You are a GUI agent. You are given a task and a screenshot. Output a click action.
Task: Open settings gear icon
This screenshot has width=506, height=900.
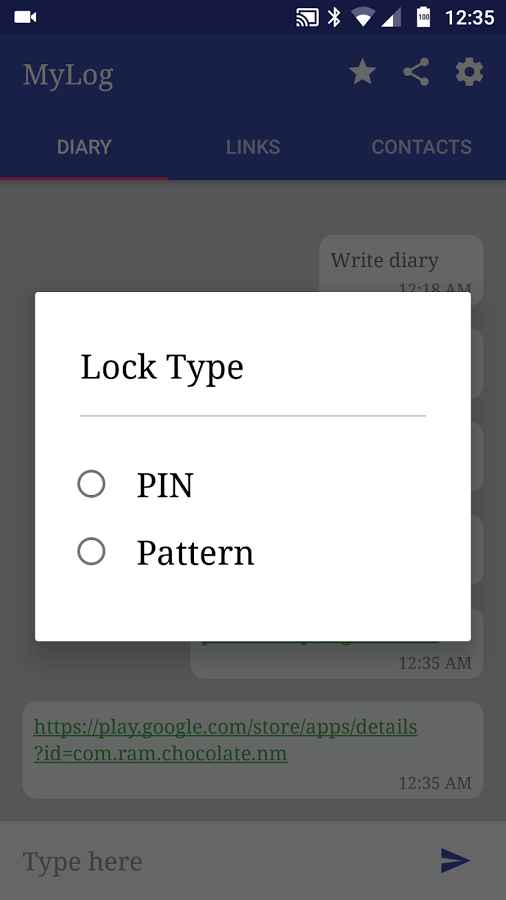[469, 72]
